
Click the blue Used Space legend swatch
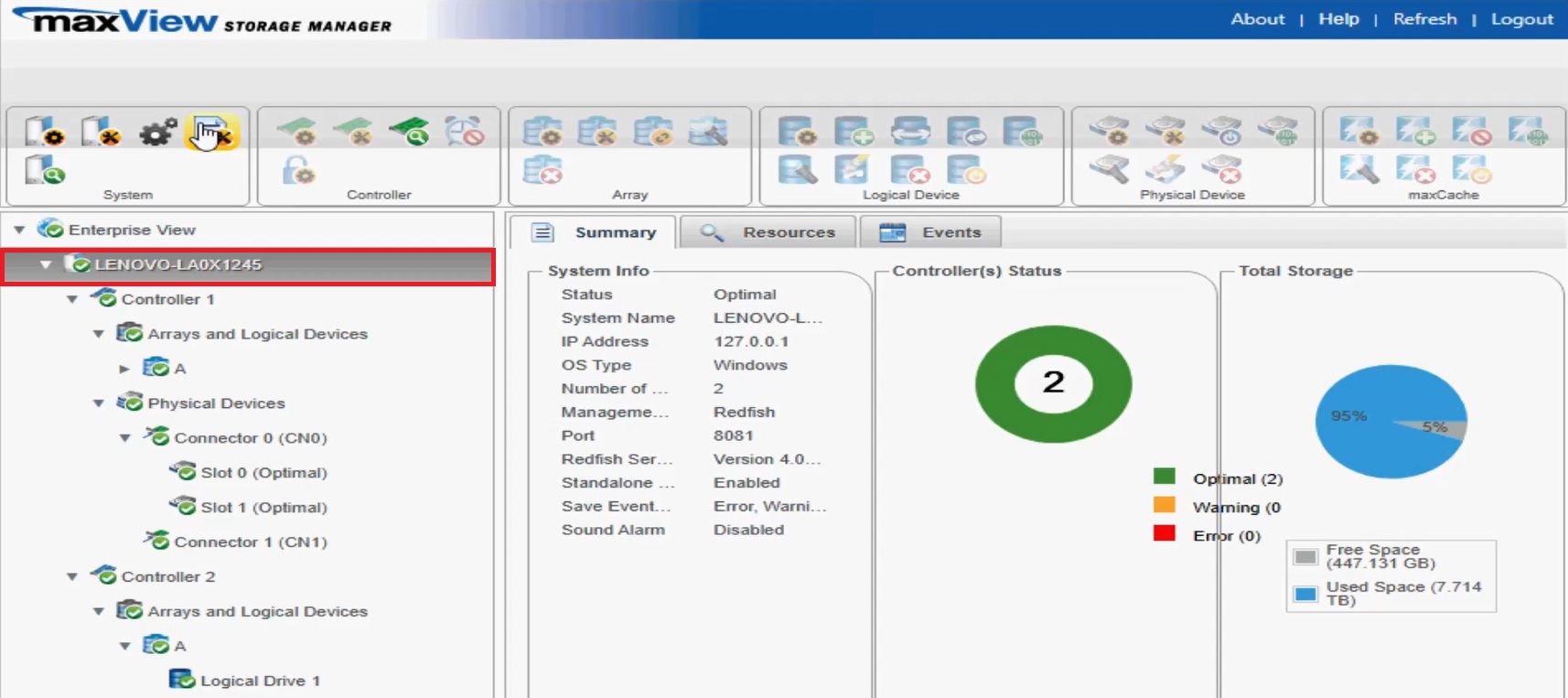(x=1305, y=595)
